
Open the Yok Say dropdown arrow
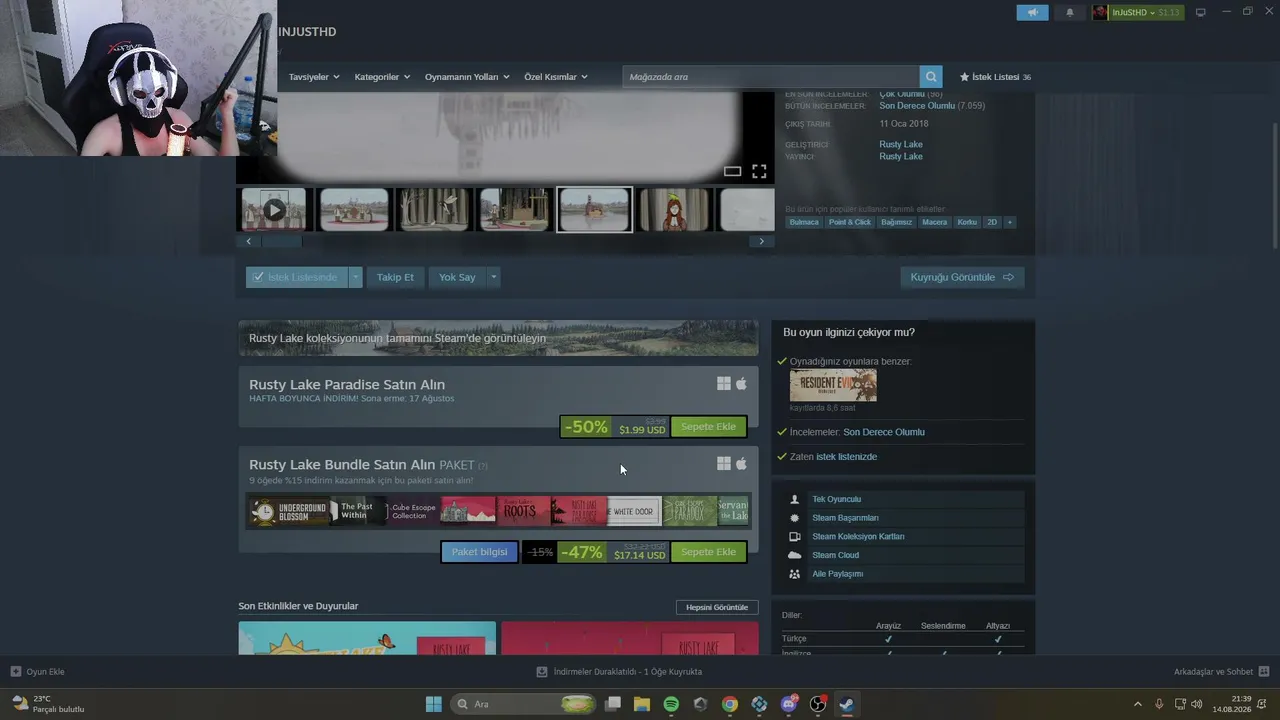[493, 277]
